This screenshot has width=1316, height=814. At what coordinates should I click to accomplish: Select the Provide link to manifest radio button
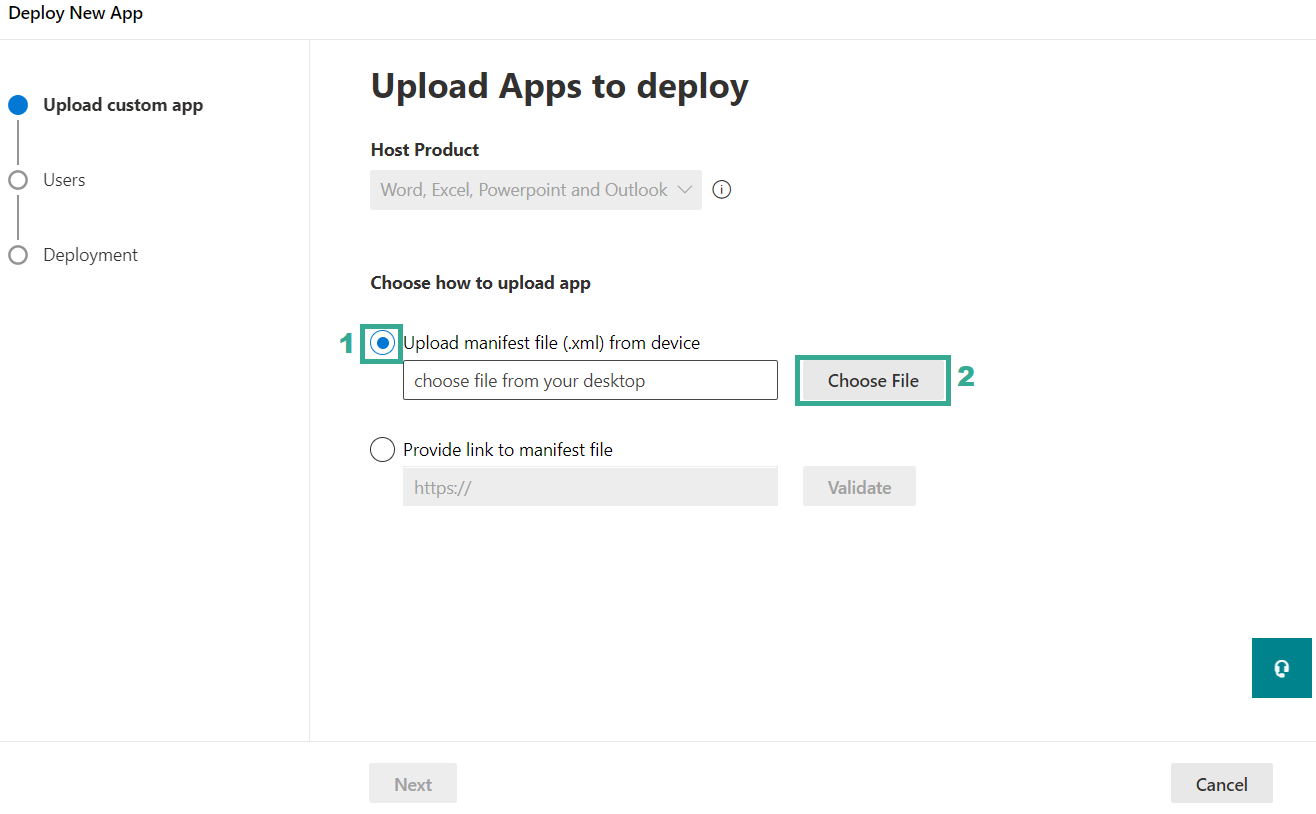click(x=382, y=450)
